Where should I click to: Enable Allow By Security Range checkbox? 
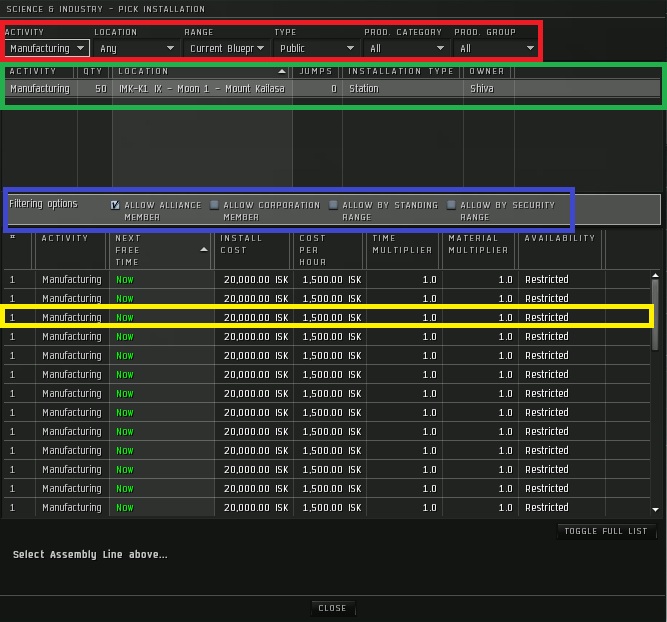click(x=451, y=205)
